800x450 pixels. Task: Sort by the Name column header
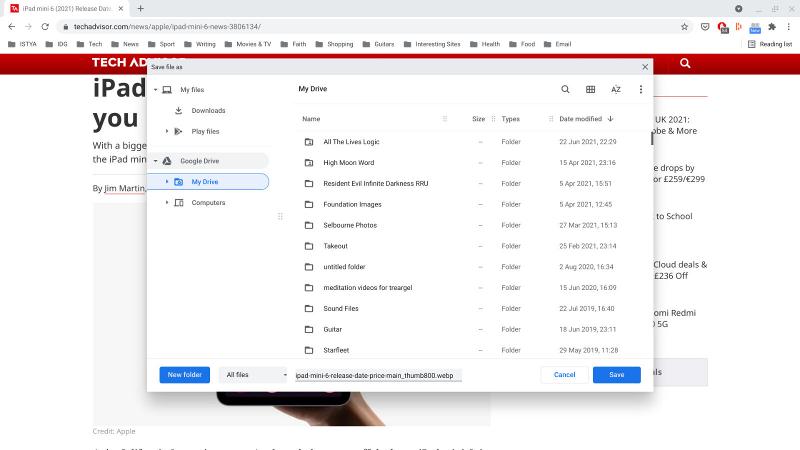pos(311,119)
